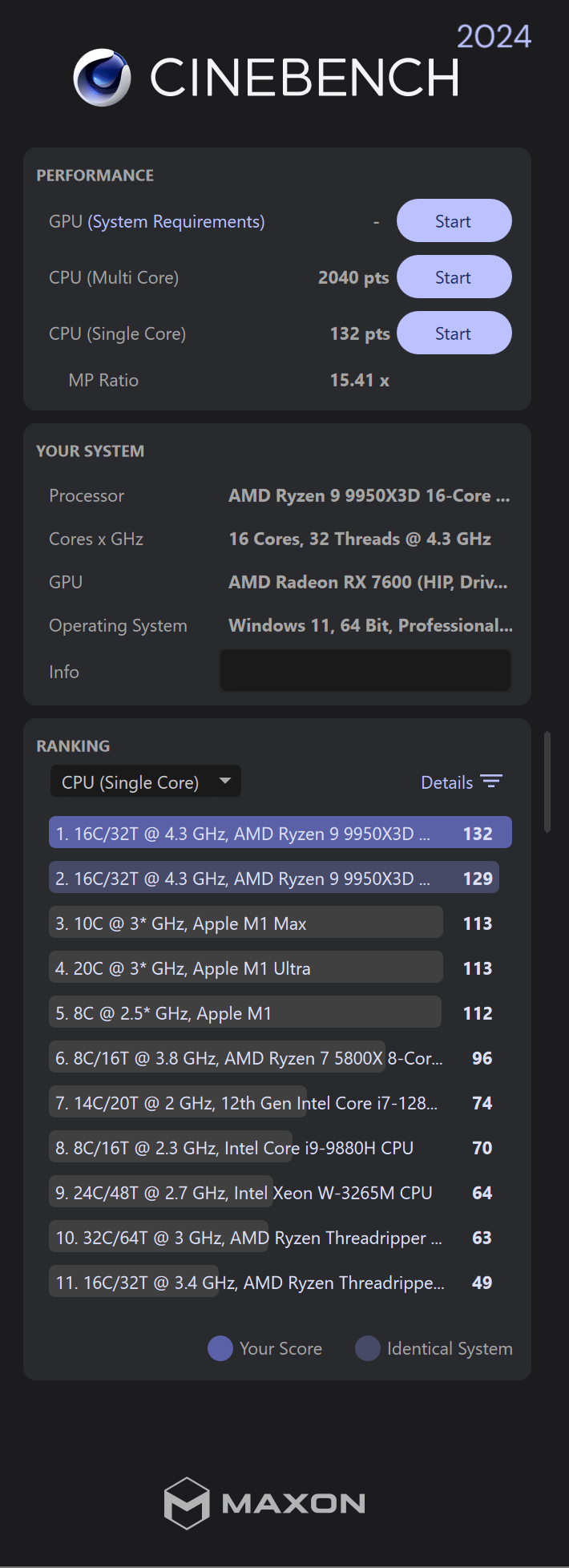This screenshot has height=1568, width=569.
Task: Click the Info text field
Action: (365, 671)
